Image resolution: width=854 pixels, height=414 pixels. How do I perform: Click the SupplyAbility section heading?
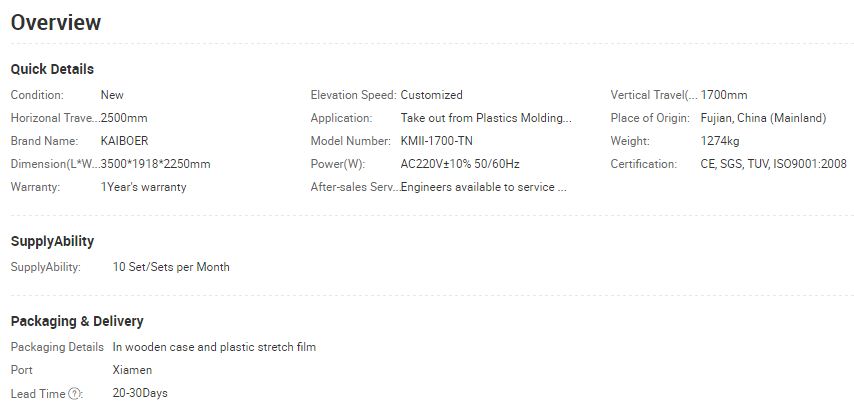click(x=52, y=241)
